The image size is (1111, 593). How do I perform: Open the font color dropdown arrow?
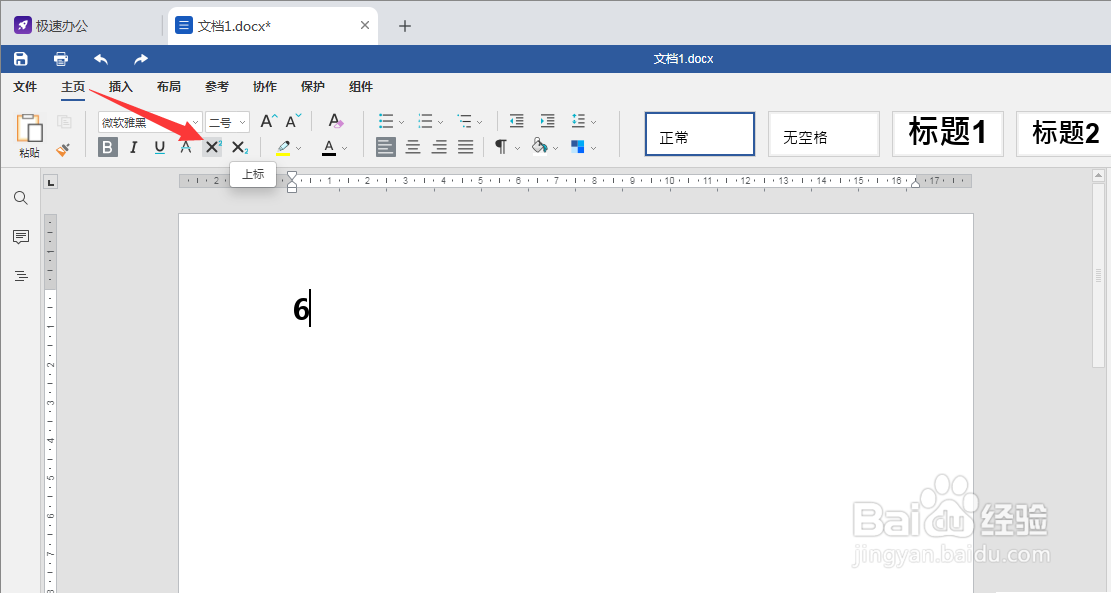(x=344, y=148)
